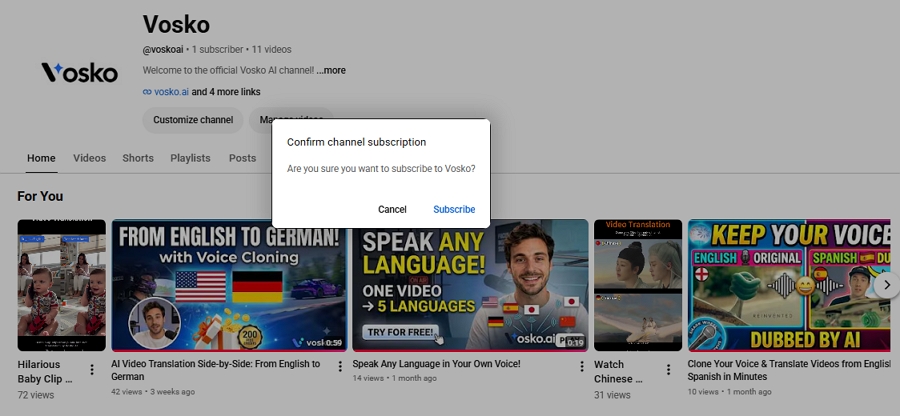The image size is (900, 416).
Task: Click title 'Clone Your Voice & Translate Videos'
Action: pyautogui.click(x=789, y=370)
